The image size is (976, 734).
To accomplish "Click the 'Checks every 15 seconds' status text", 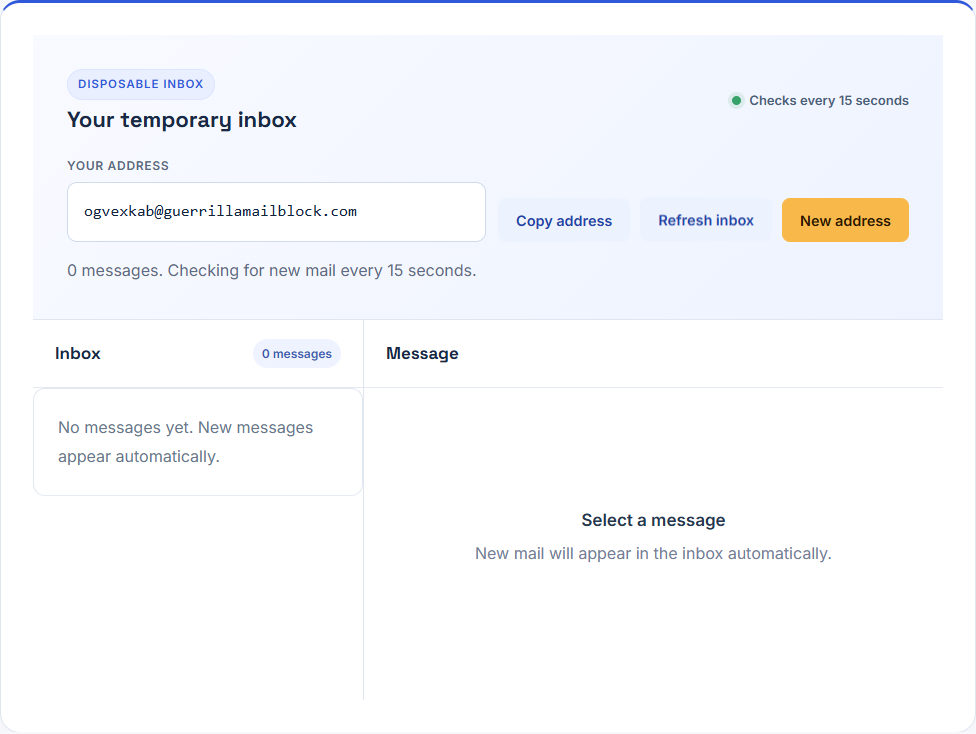I will tap(828, 100).
